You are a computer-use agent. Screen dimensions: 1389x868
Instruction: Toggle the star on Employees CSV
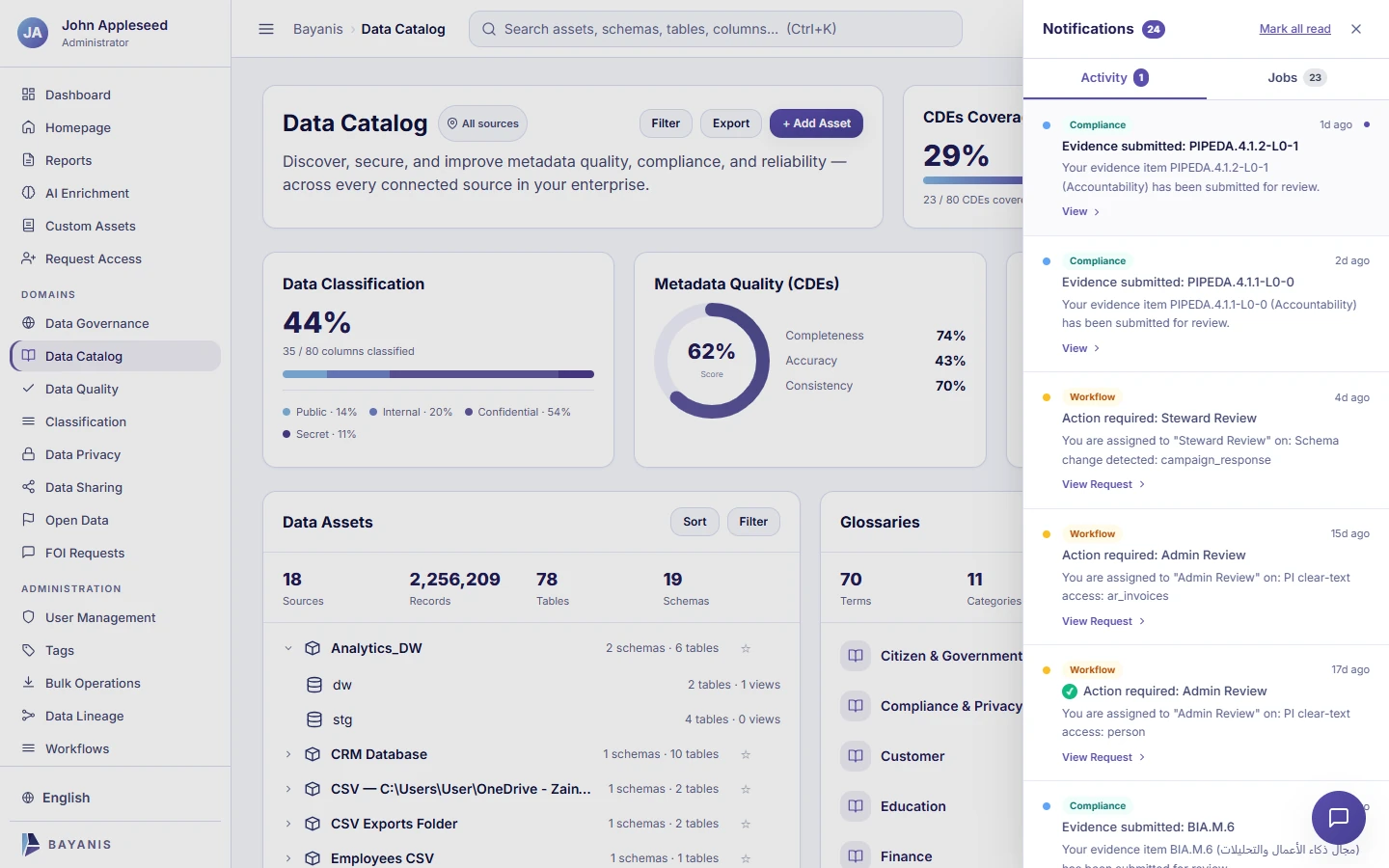coord(746,858)
